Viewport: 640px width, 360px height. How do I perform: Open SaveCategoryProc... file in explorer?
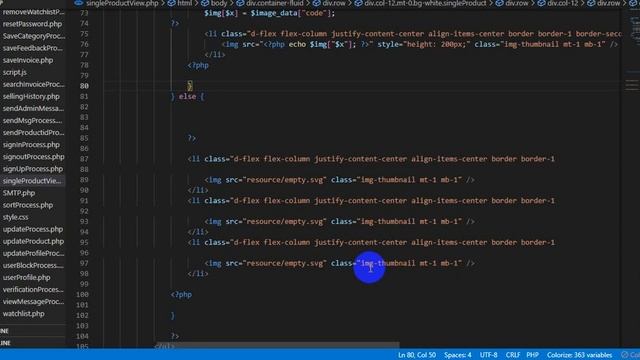tap(34, 36)
